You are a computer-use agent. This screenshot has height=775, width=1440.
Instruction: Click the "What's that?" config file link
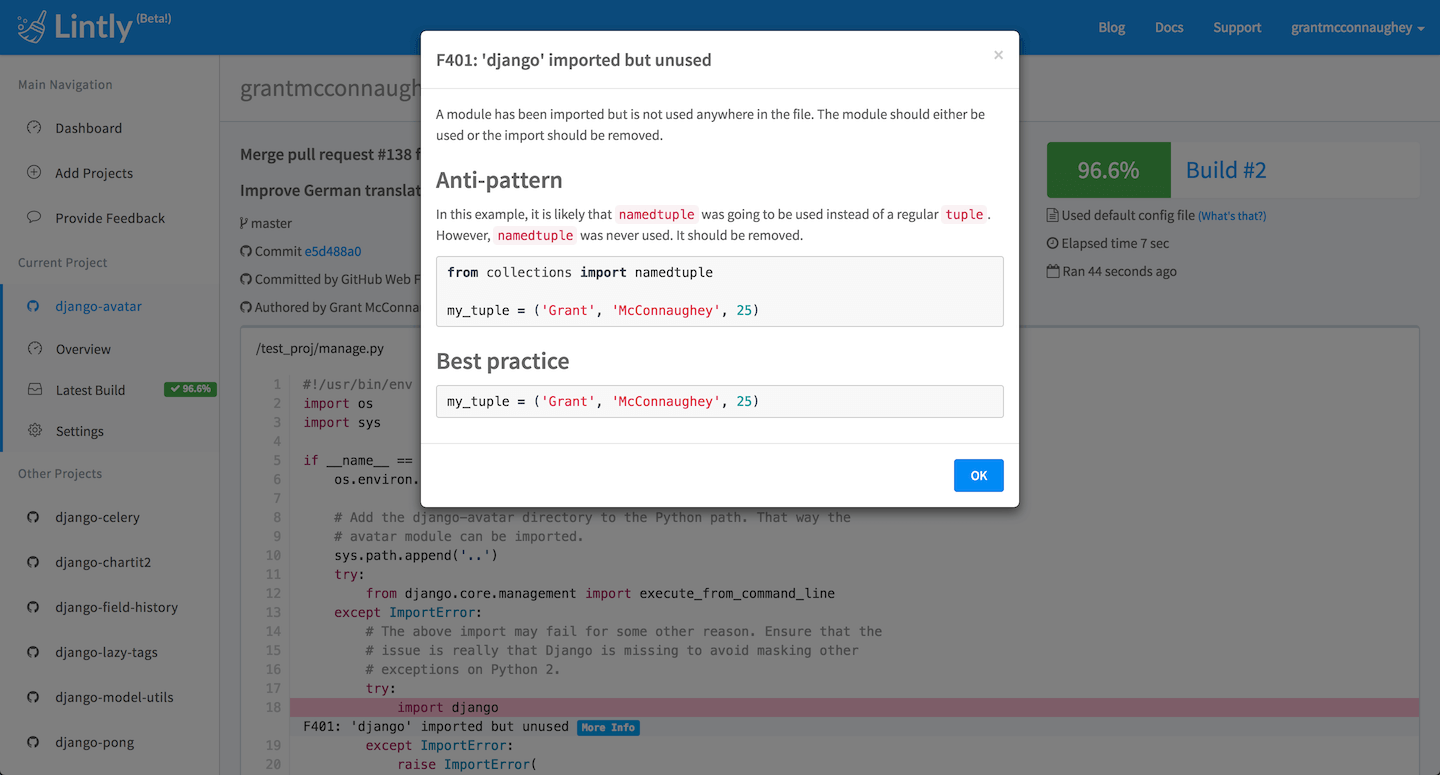click(x=1231, y=216)
